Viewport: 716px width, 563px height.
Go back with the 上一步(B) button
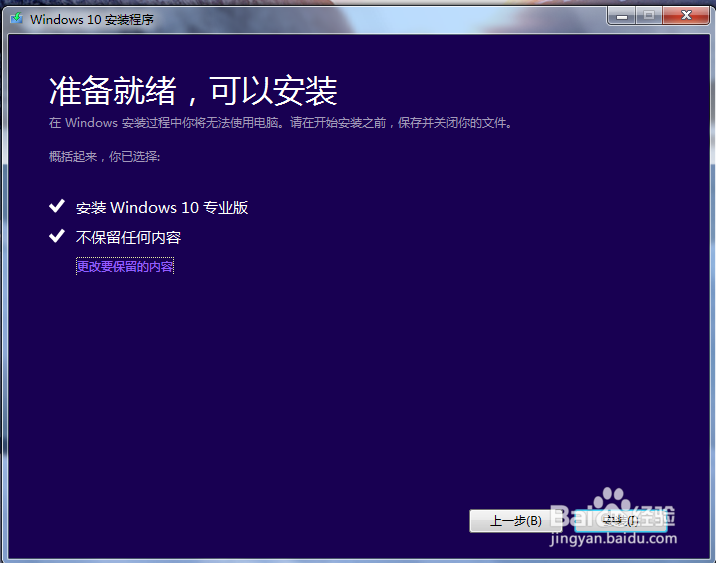(x=516, y=521)
